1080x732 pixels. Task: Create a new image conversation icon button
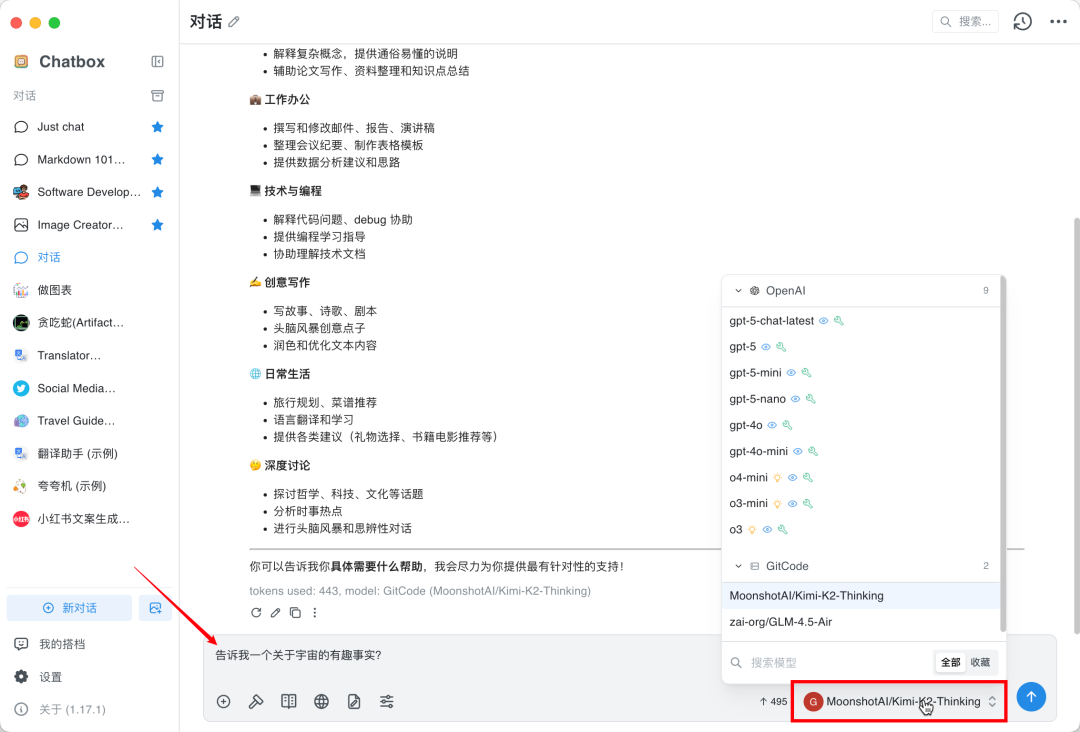click(155, 608)
